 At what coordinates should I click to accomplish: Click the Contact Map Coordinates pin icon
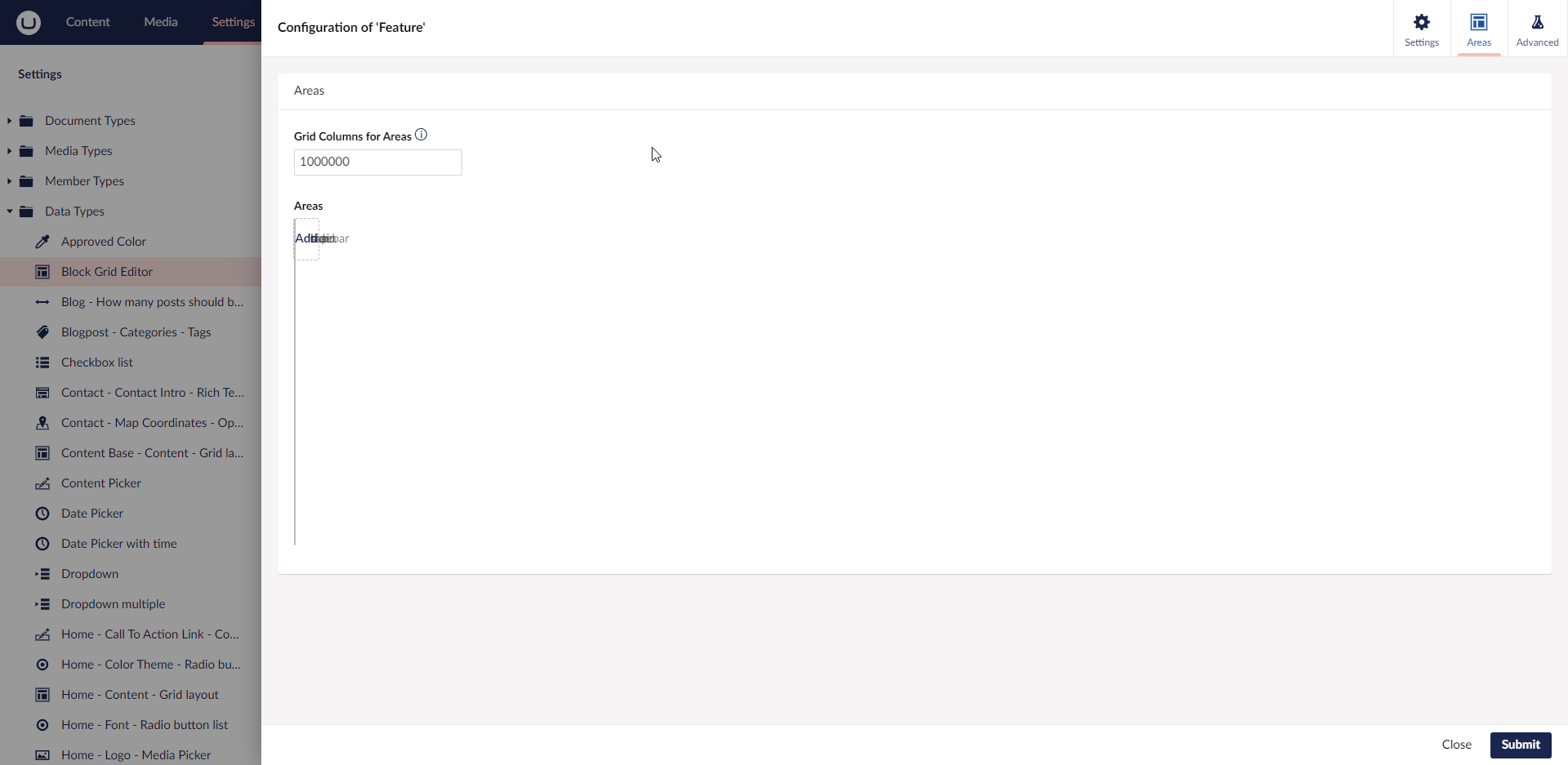(x=42, y=422)
